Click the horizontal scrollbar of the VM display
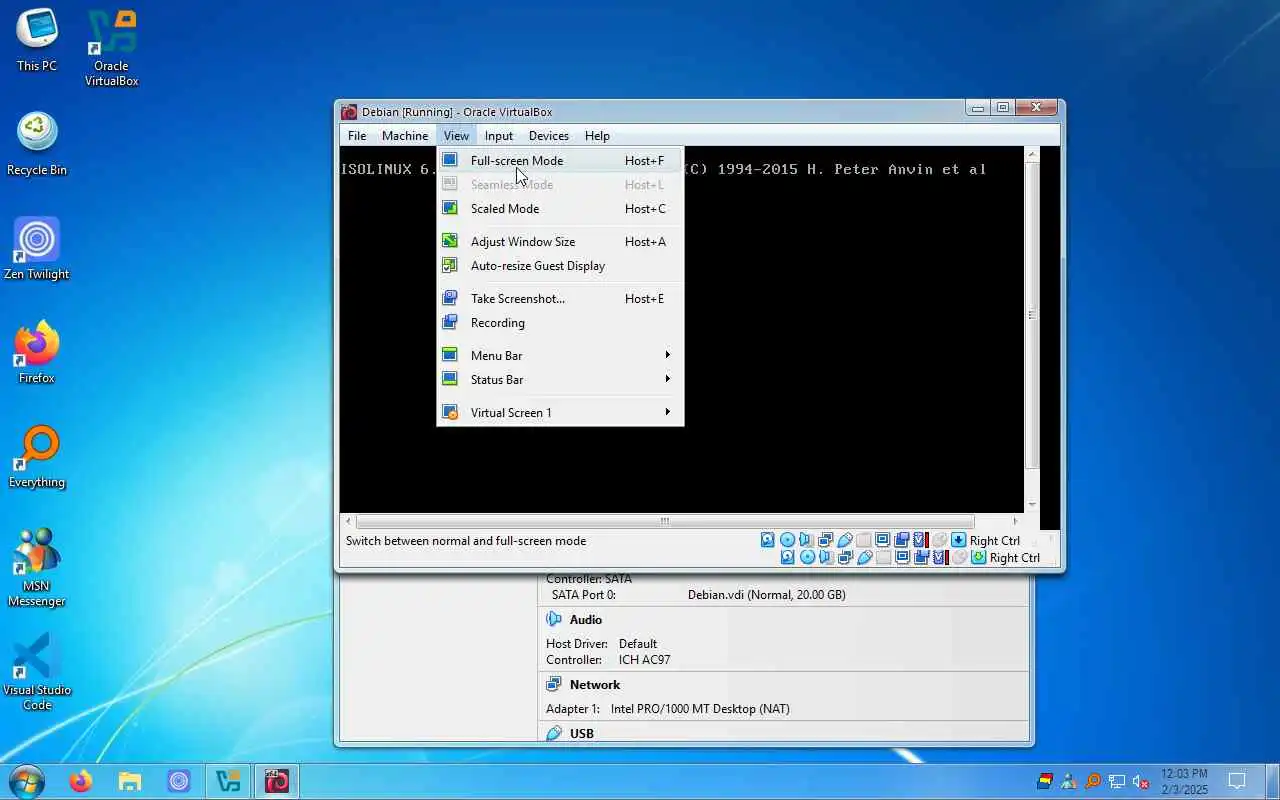The image size is (1280, 800). pos(664,521)
